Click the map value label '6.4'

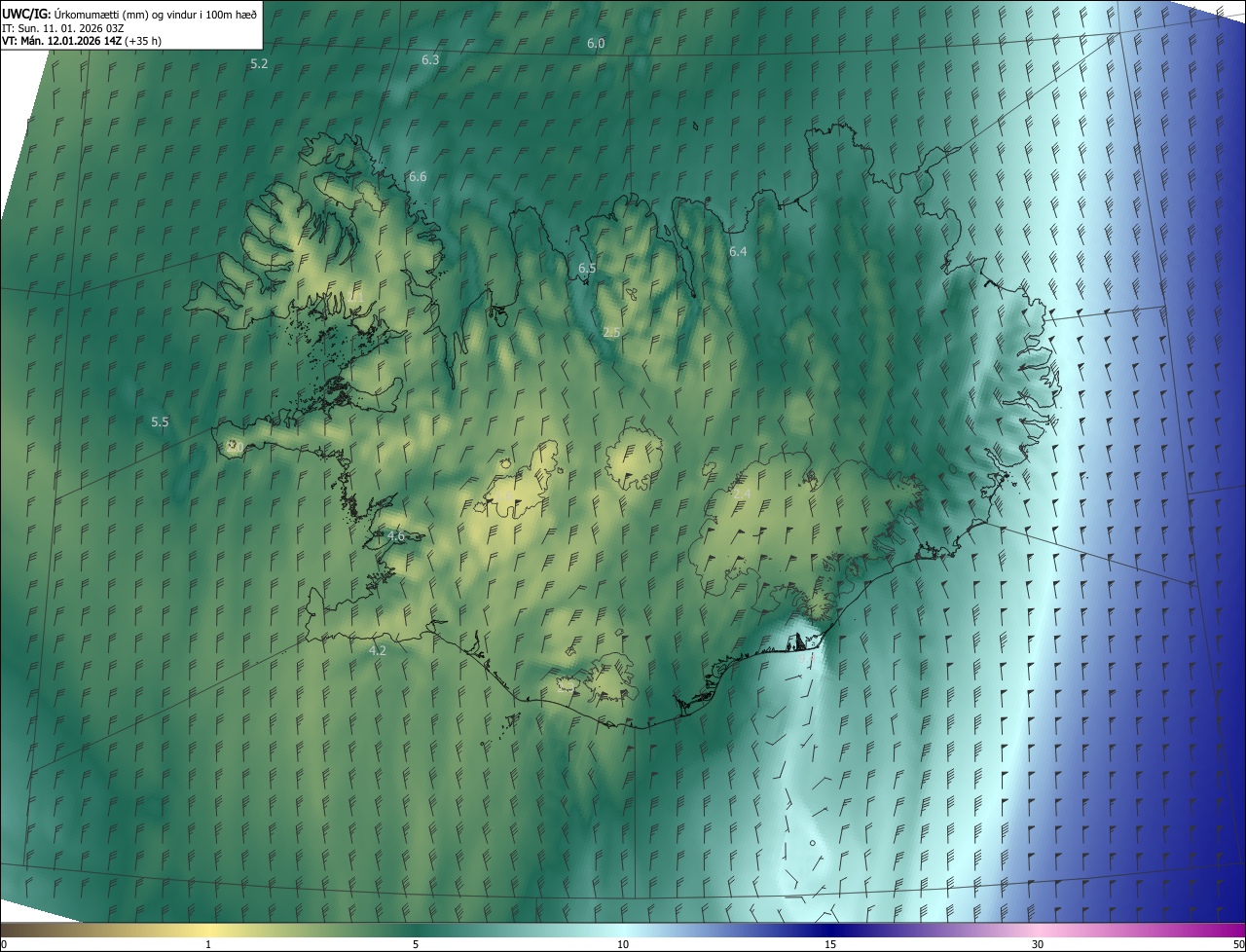(738, 251)
